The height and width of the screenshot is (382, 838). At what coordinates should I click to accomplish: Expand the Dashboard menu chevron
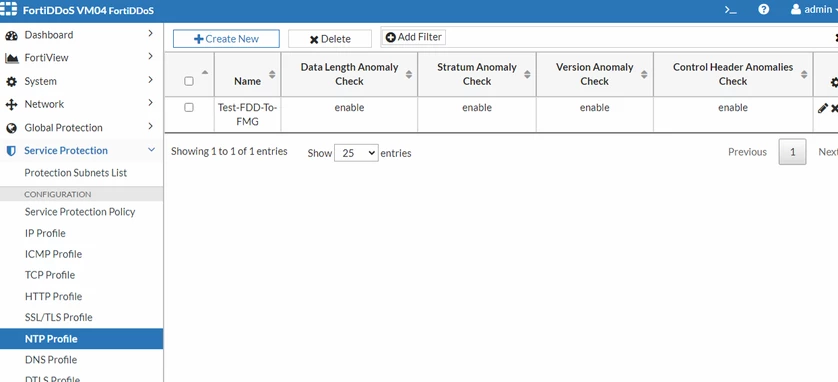150,33
